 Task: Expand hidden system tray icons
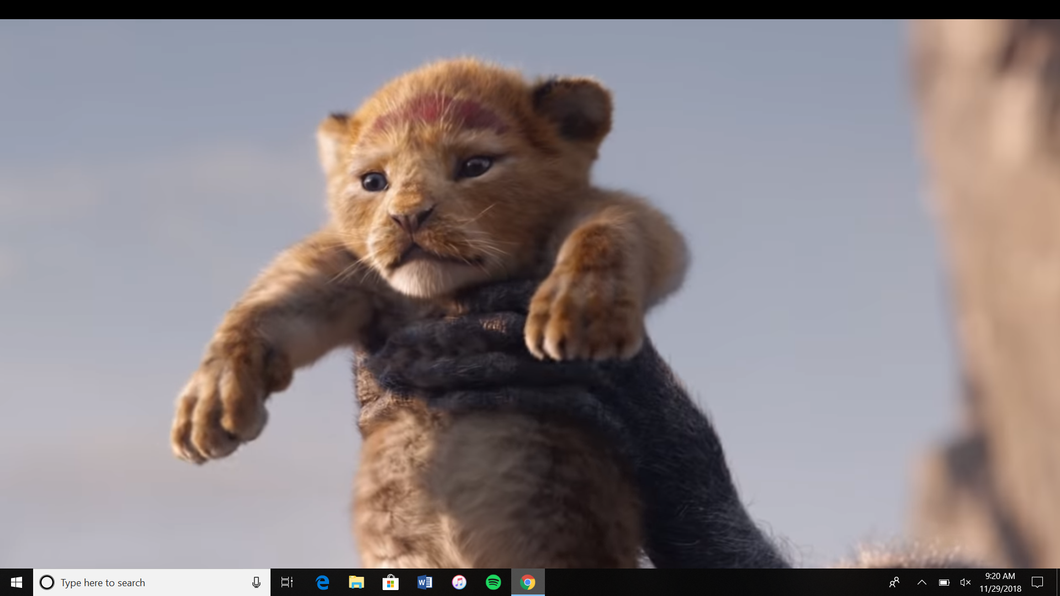click(x=920, y=582)
